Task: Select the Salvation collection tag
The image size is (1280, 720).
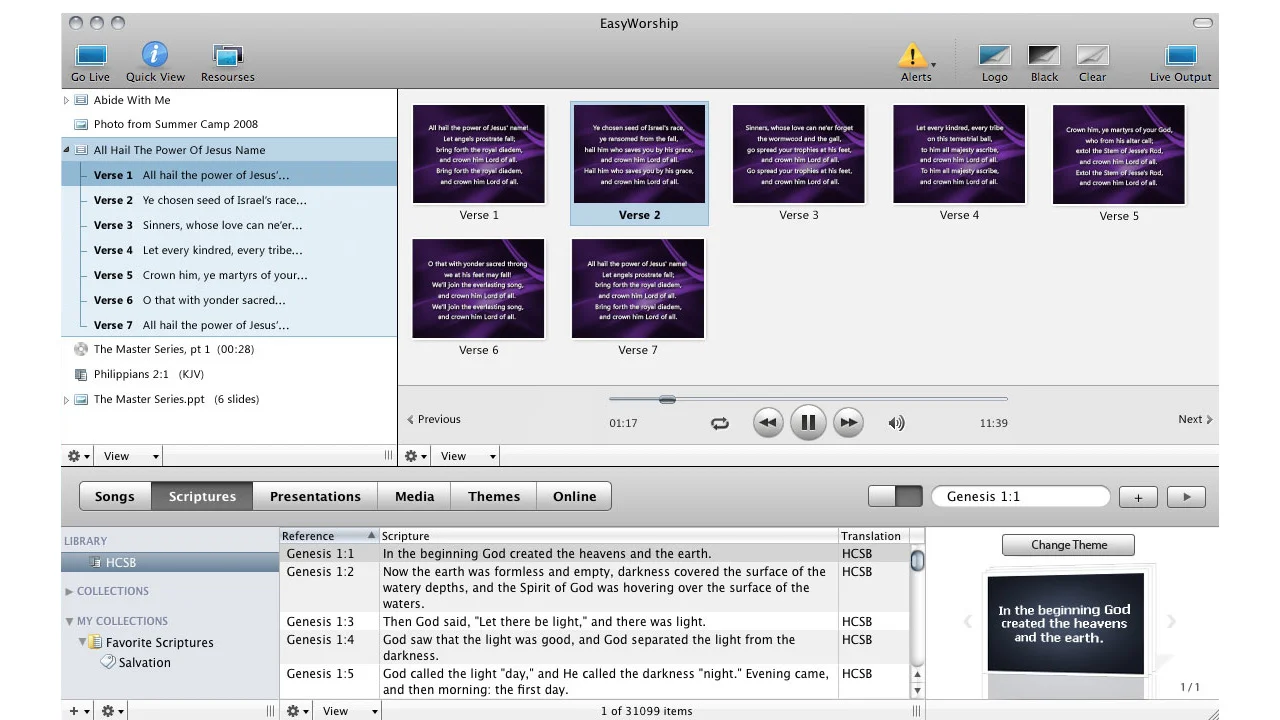Action: click(135, 662)
